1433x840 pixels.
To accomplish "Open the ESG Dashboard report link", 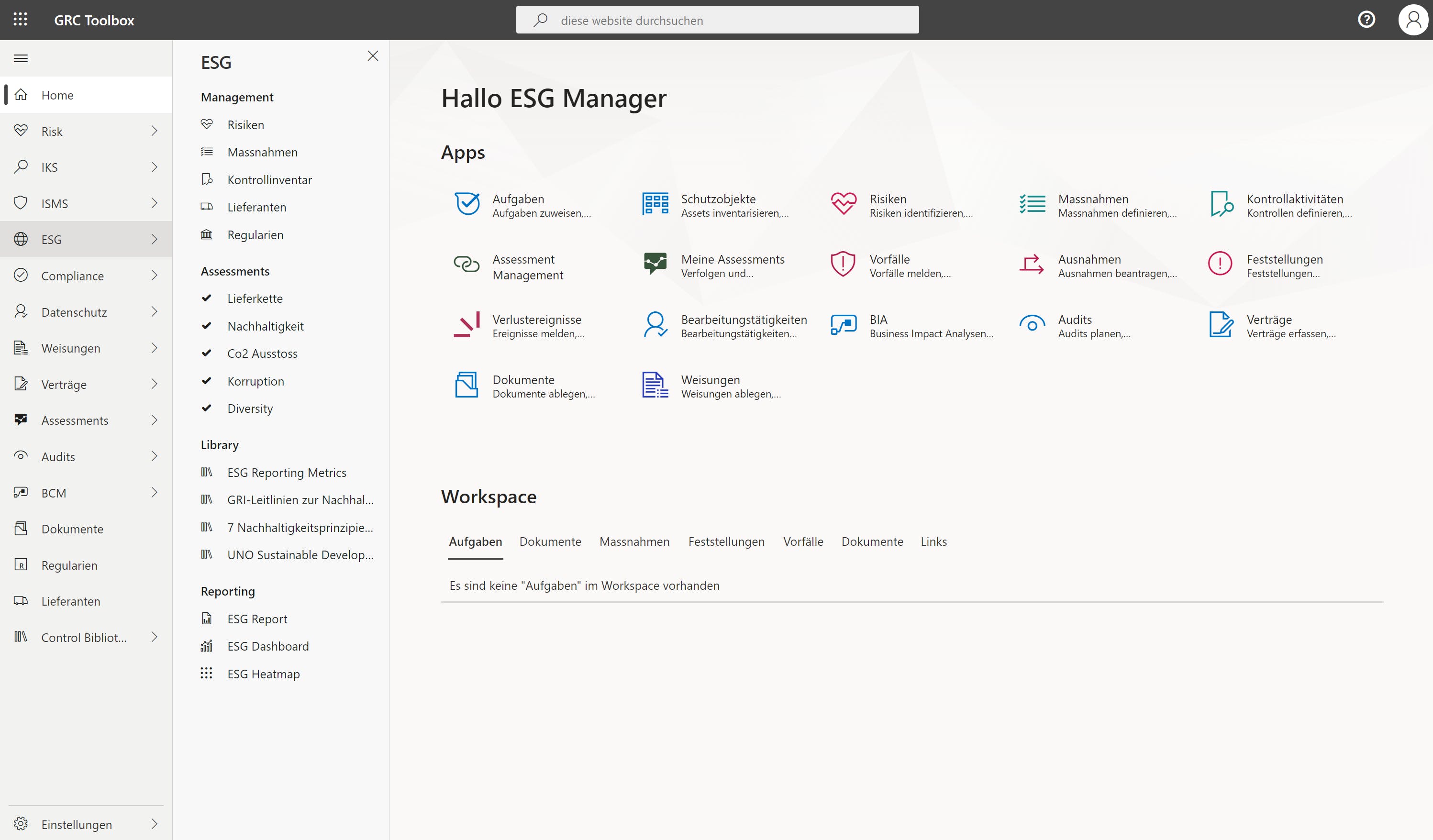I will [x=268, y=646].
